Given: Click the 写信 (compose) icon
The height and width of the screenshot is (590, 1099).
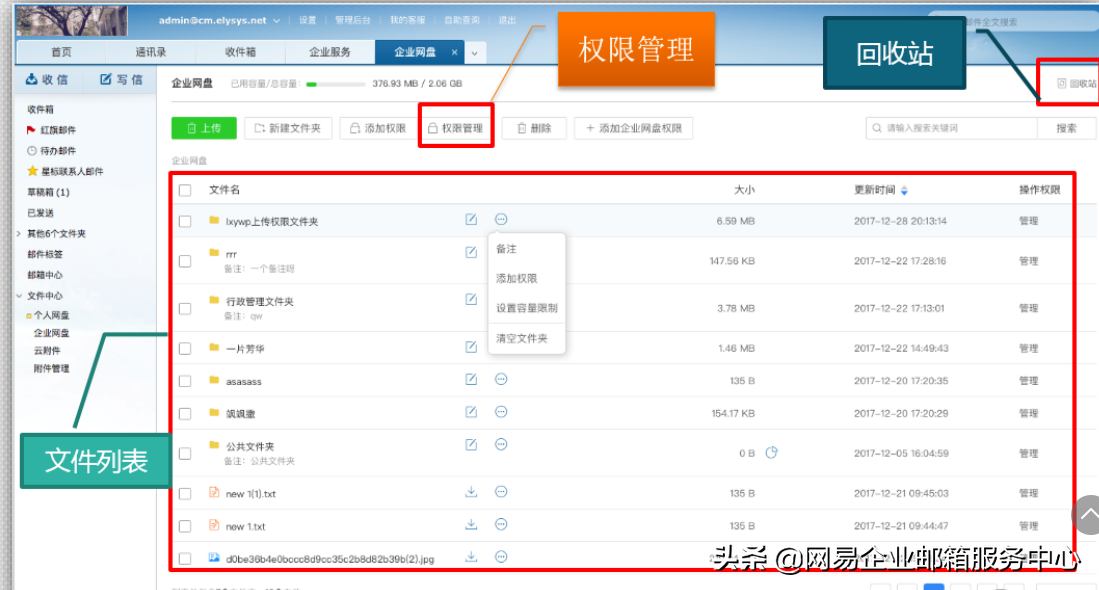Looking at the screenshot, I should coord(110,79).
